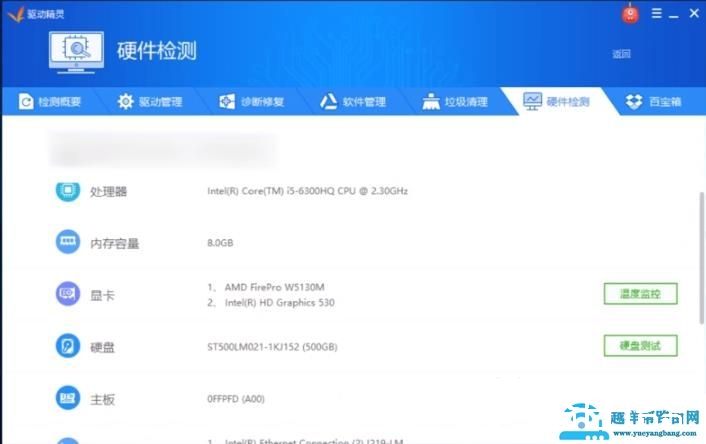Screen dimensions: 706x444
Task: Click the 显卡 label
Action: pos(102,295)
